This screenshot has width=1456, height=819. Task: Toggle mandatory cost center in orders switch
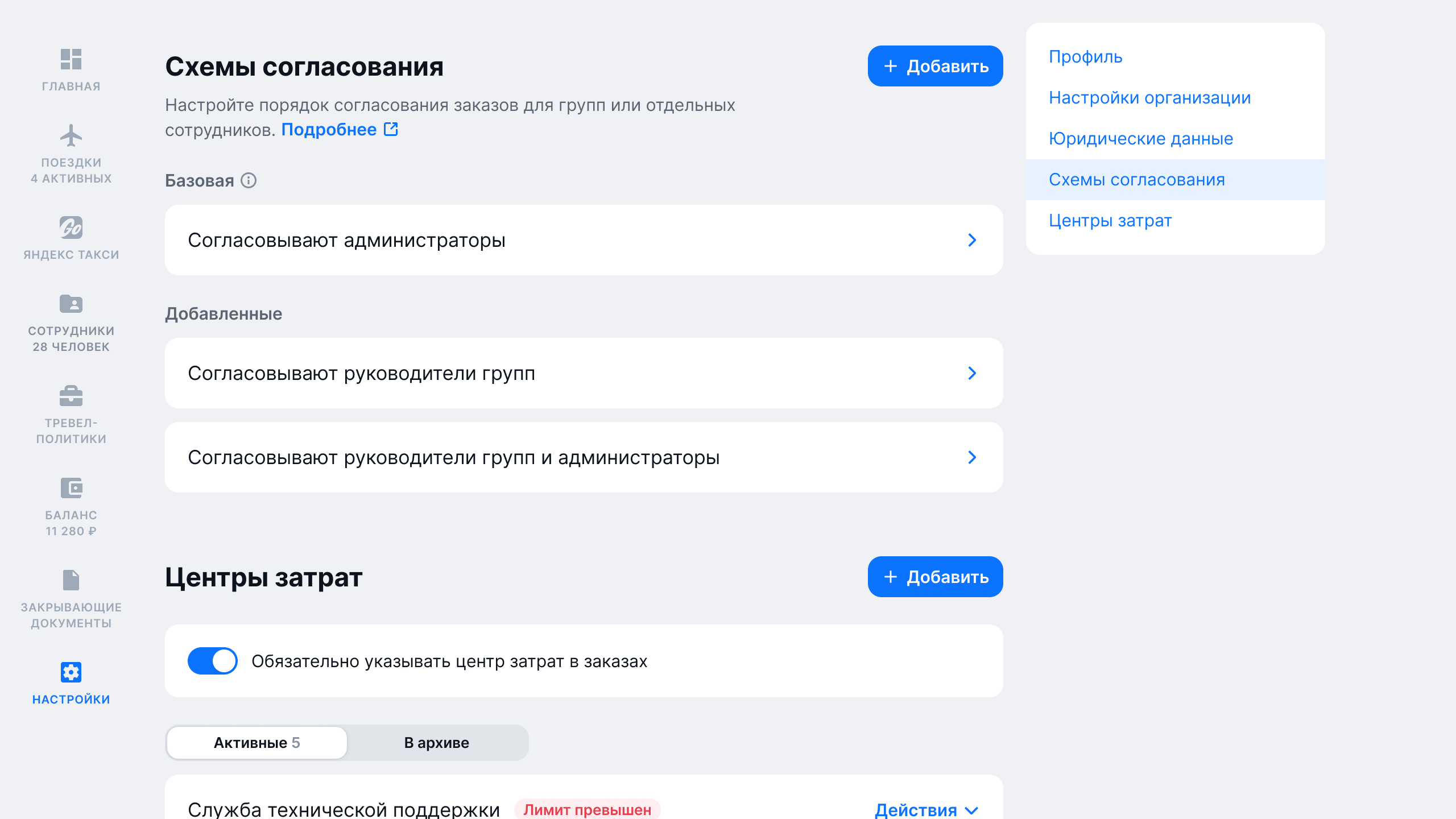212,661
